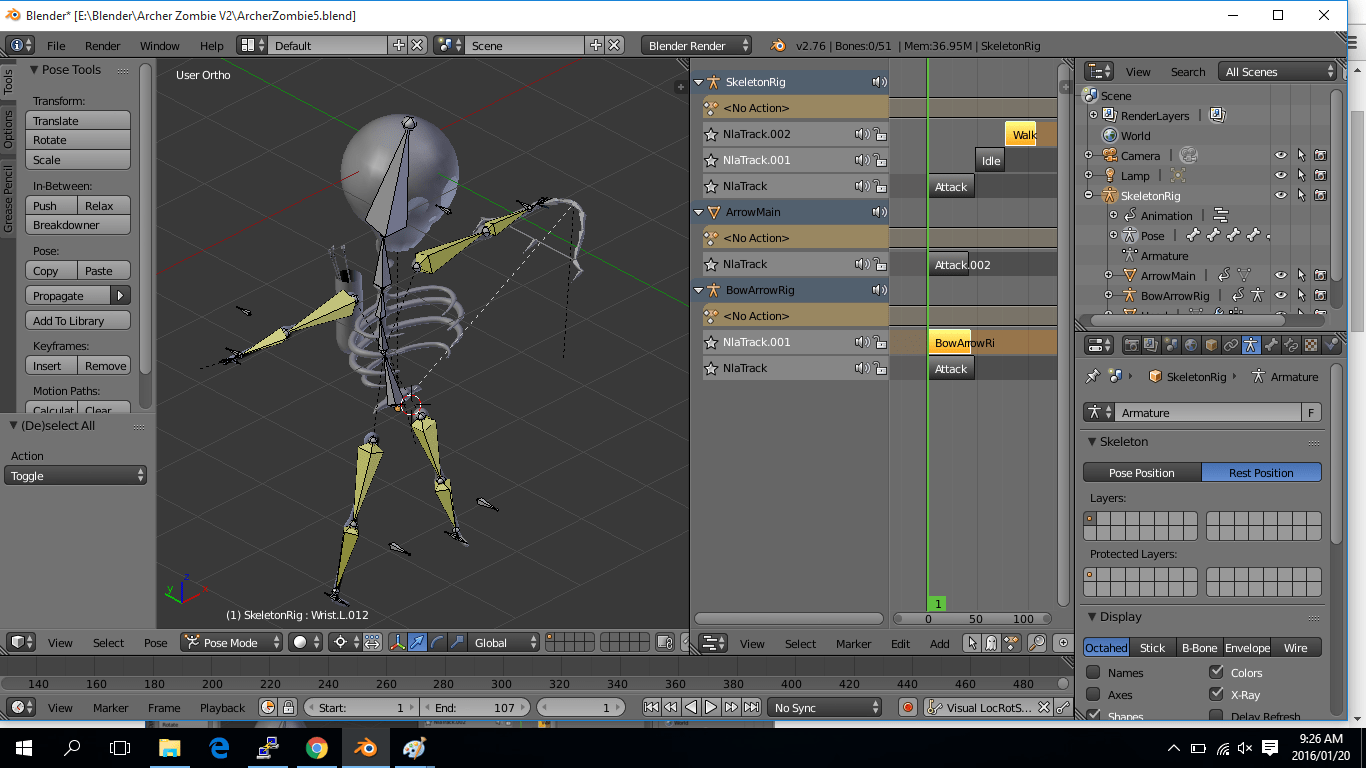This screenshot has width=1366, height=768.
Task: Open the Marker menu in NLA editor
Action: (x=854, y=643)
